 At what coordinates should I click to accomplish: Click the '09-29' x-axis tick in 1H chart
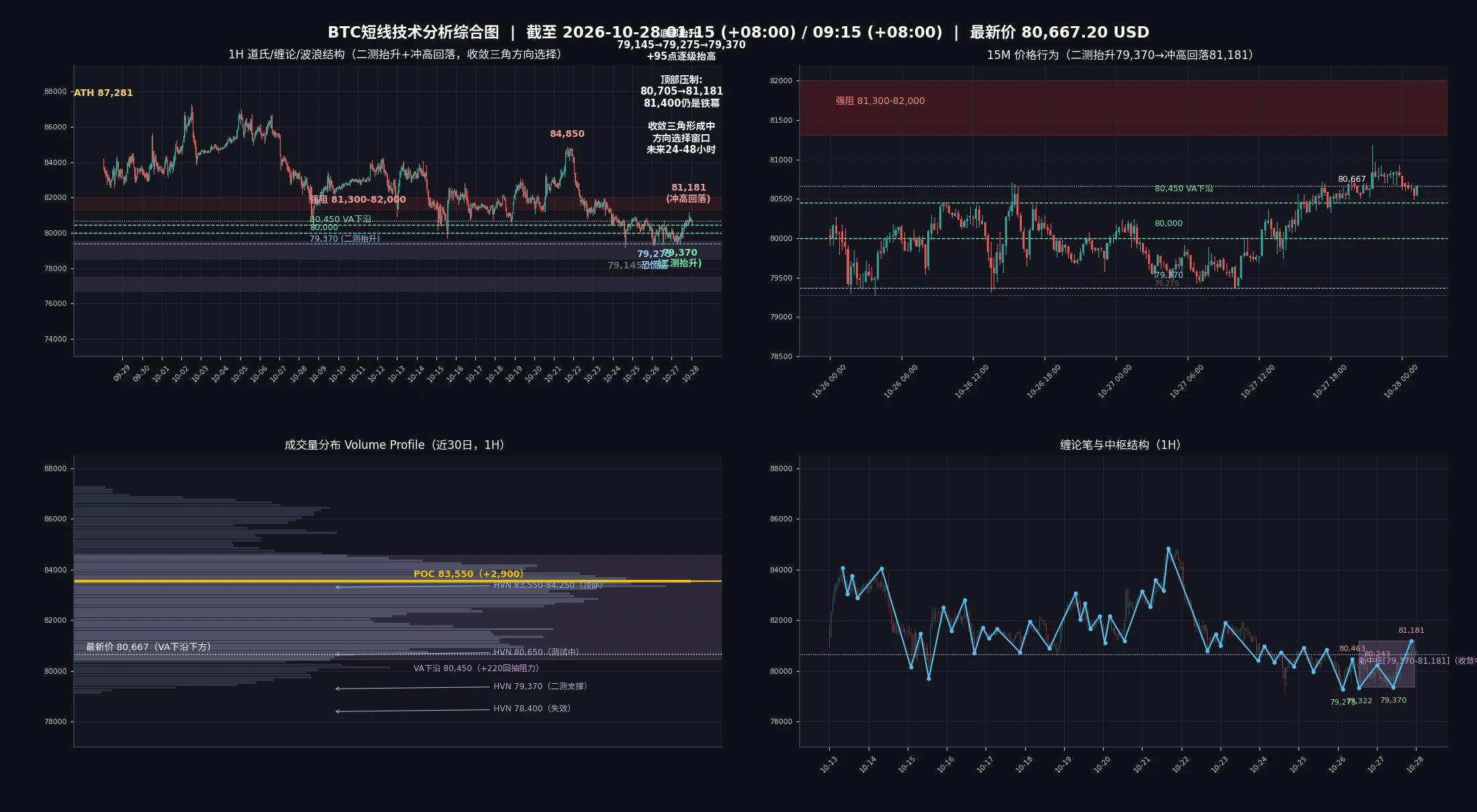click(122, 373)
